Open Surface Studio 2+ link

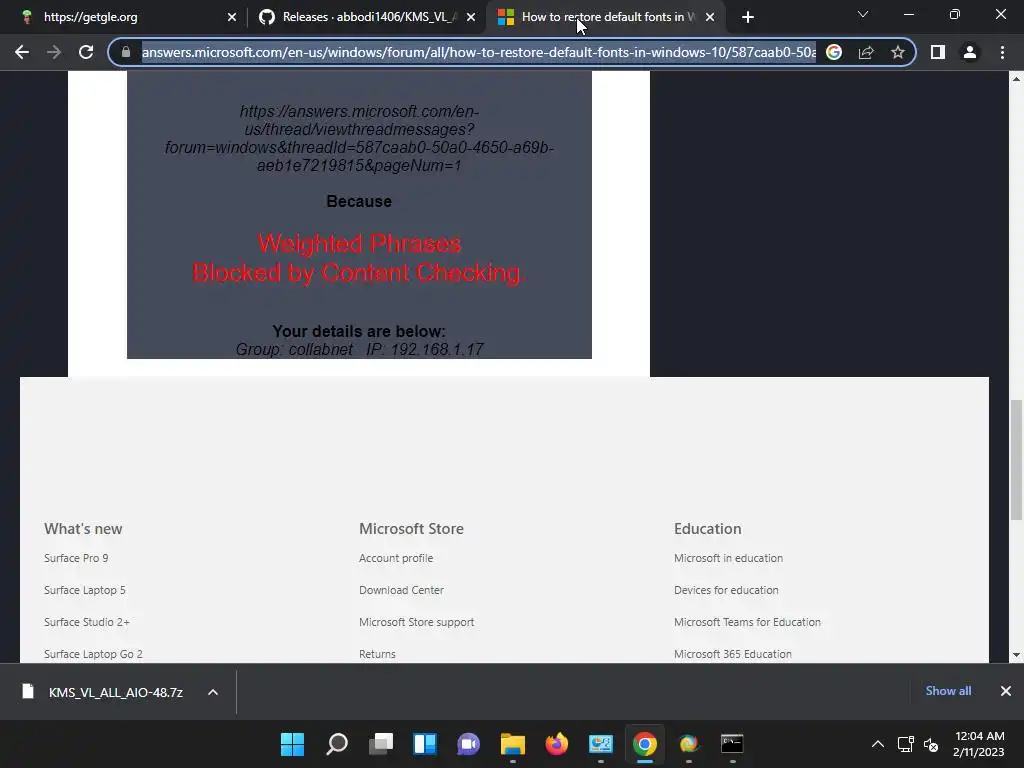87,622
